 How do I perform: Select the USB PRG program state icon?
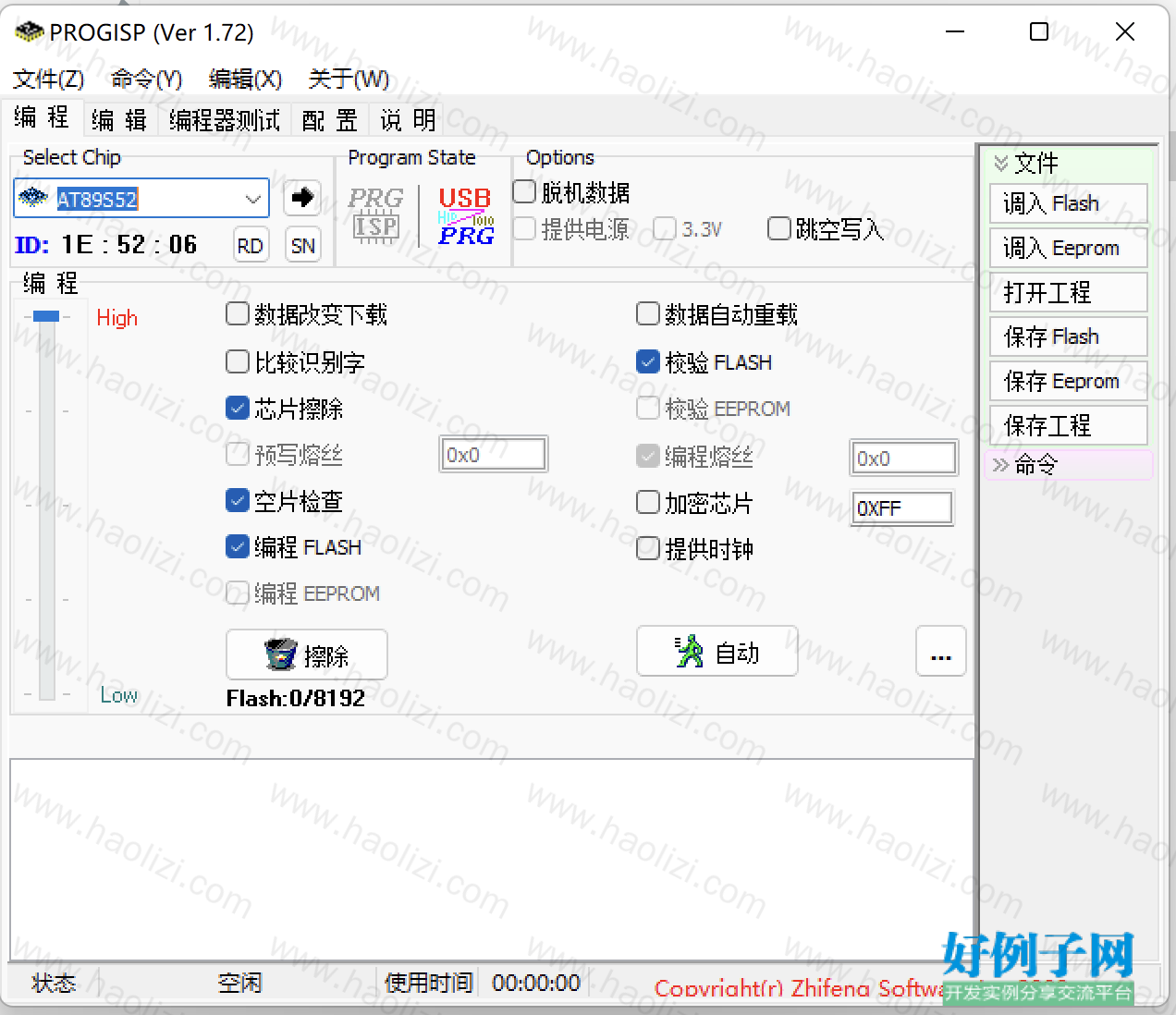[x=465, y=215]
